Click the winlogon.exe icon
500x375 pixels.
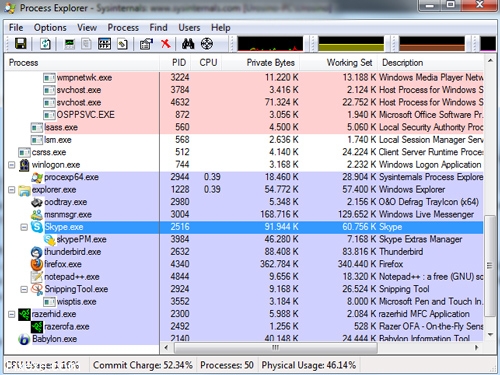tap(24, 165)
